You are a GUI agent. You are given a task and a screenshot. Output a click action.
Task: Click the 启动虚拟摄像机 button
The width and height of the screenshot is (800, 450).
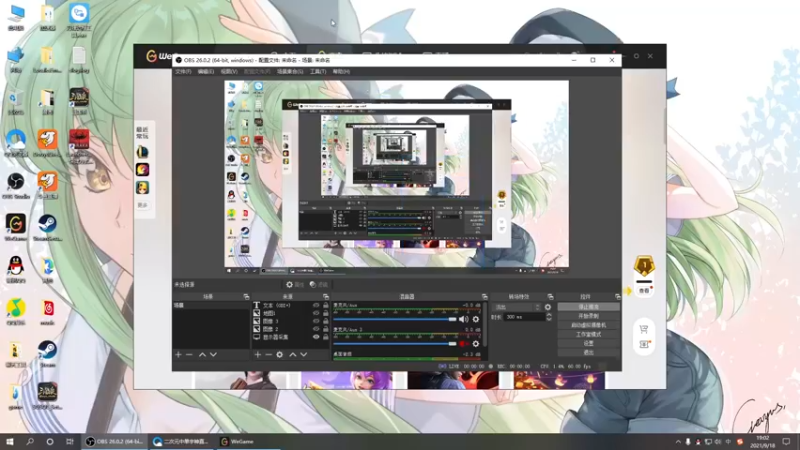pos(588,325)
